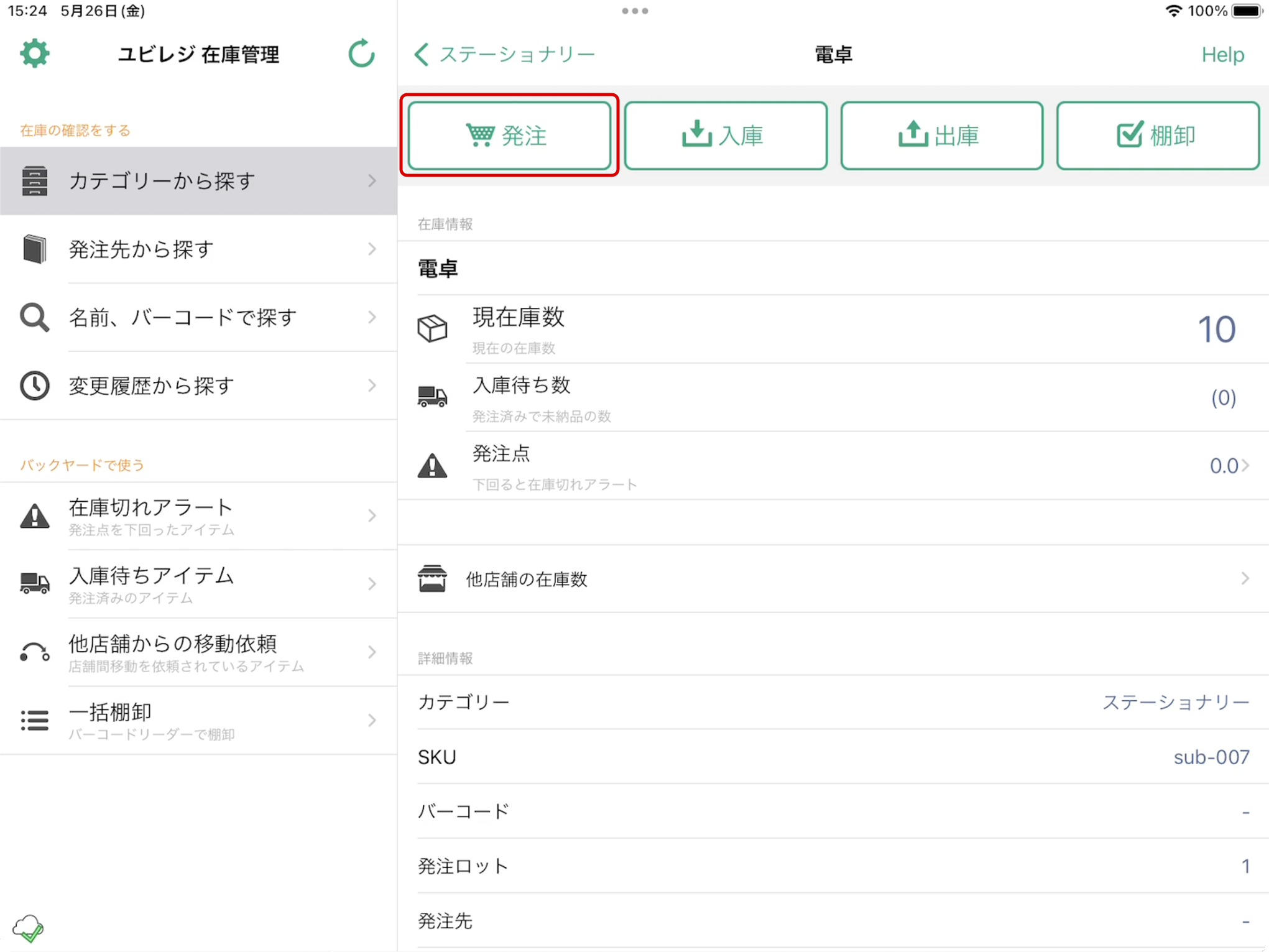
Task: Open the settings gear icon
Action: [x=35, y=54]
